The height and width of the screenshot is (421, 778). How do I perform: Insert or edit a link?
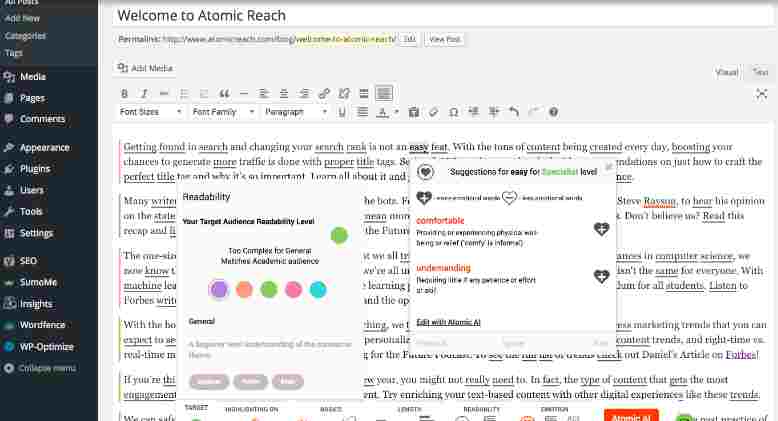[324, 93]
